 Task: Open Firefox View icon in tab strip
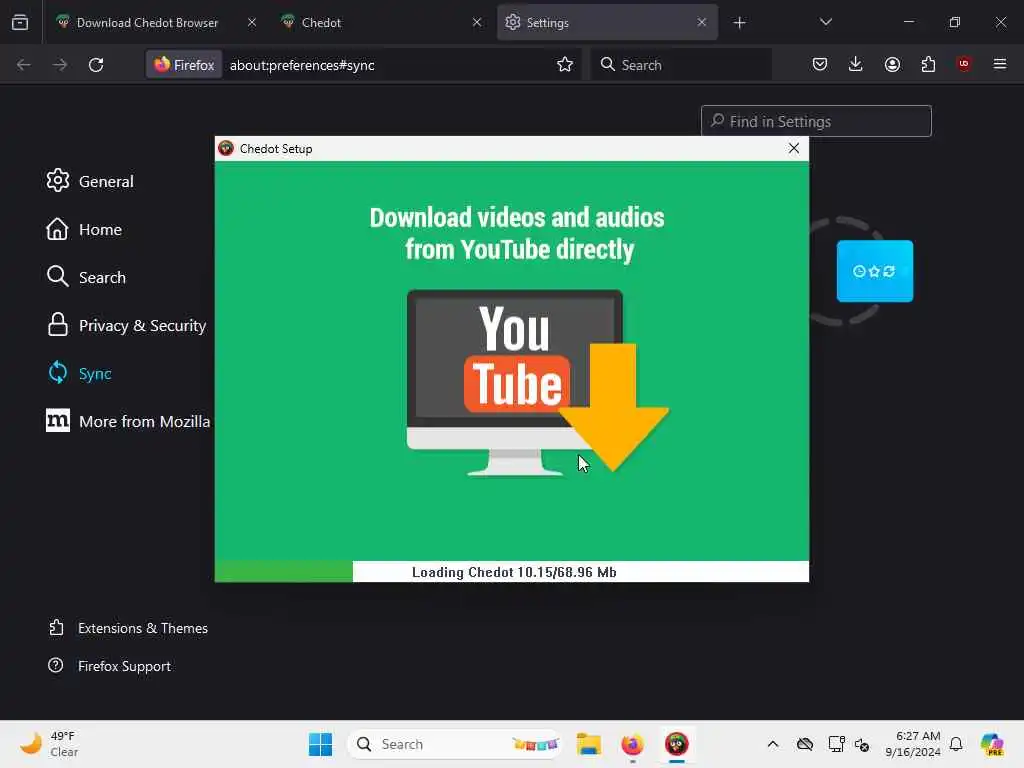tap(20, 22)
